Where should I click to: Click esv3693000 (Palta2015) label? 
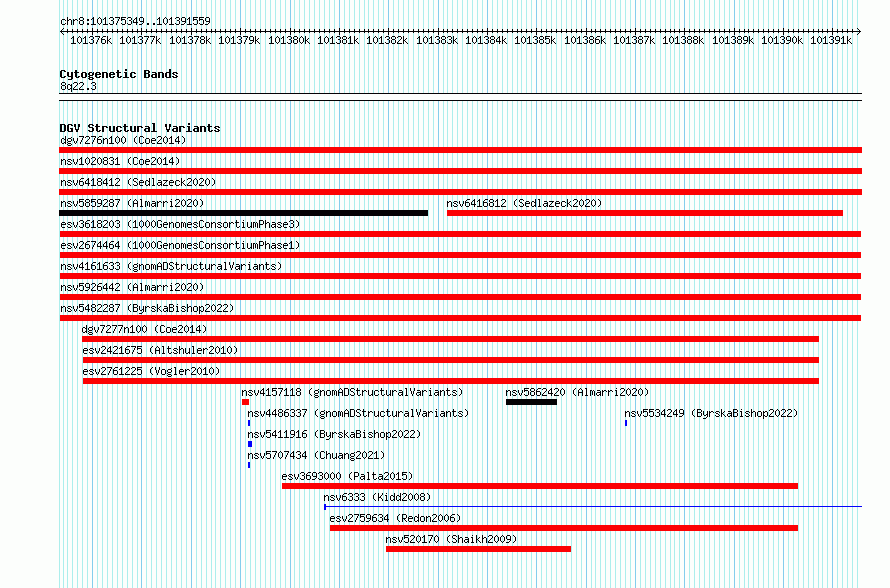(347, 476)
